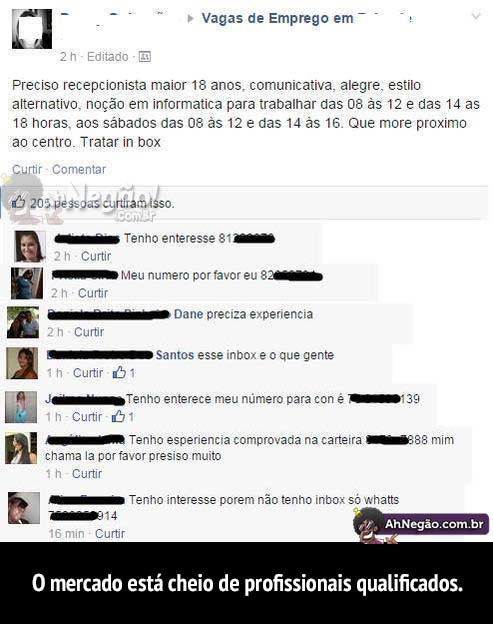Like the 'Meu numero por favor' comment
Viewport: 493px width, 624px height.
click(93, 293)
